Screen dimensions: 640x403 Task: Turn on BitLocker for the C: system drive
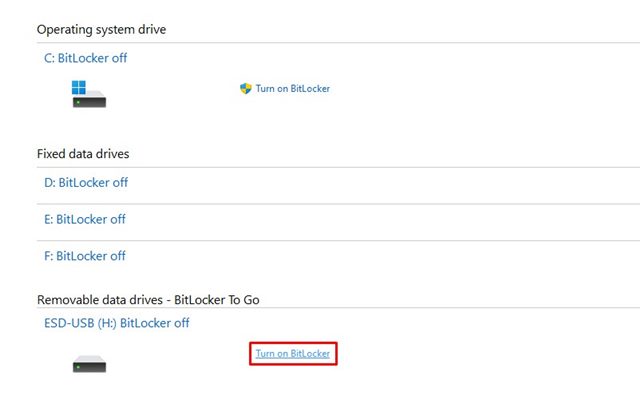[x=293, y=88]
